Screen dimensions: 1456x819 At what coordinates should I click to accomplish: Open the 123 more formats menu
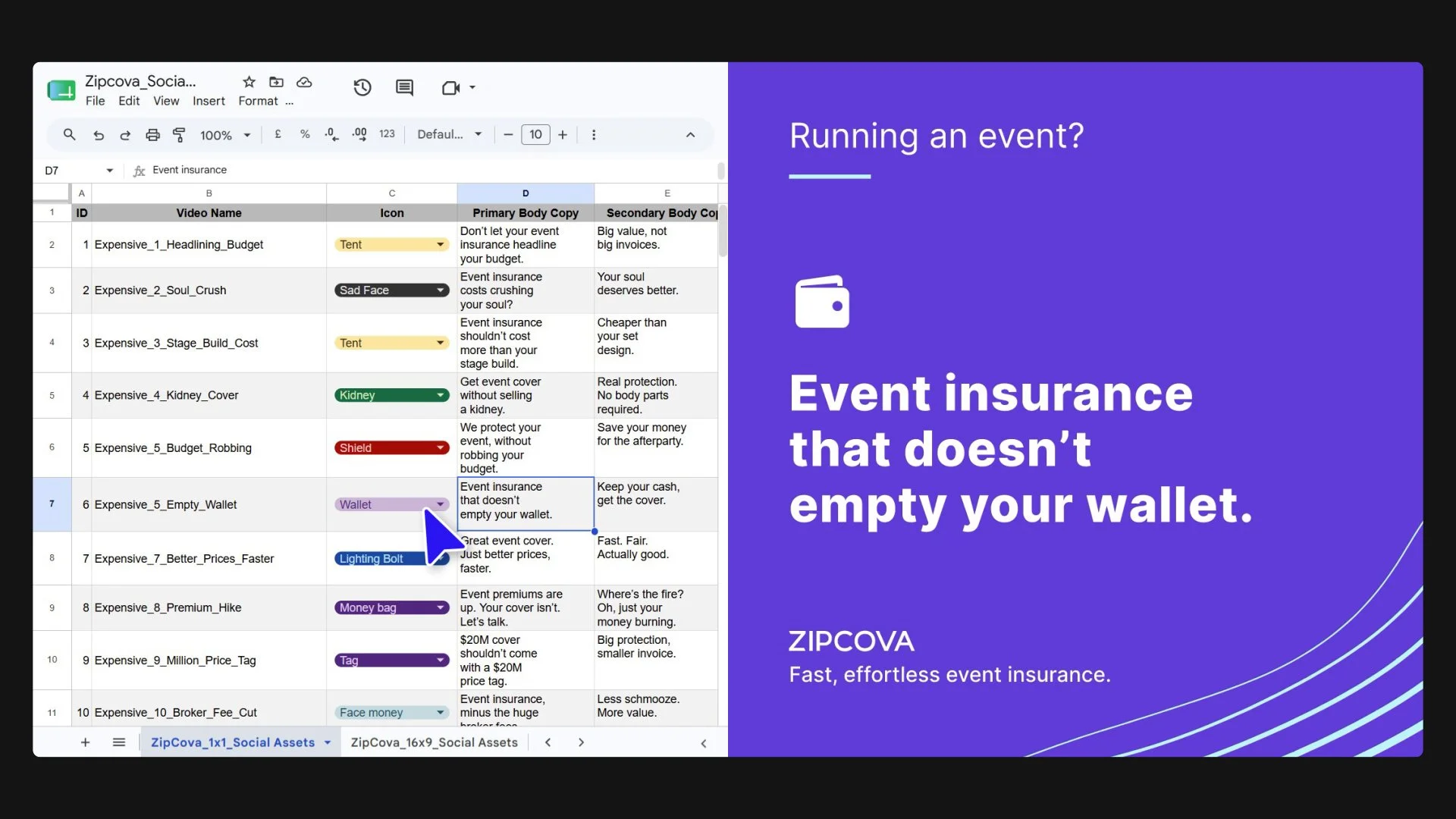387,134
